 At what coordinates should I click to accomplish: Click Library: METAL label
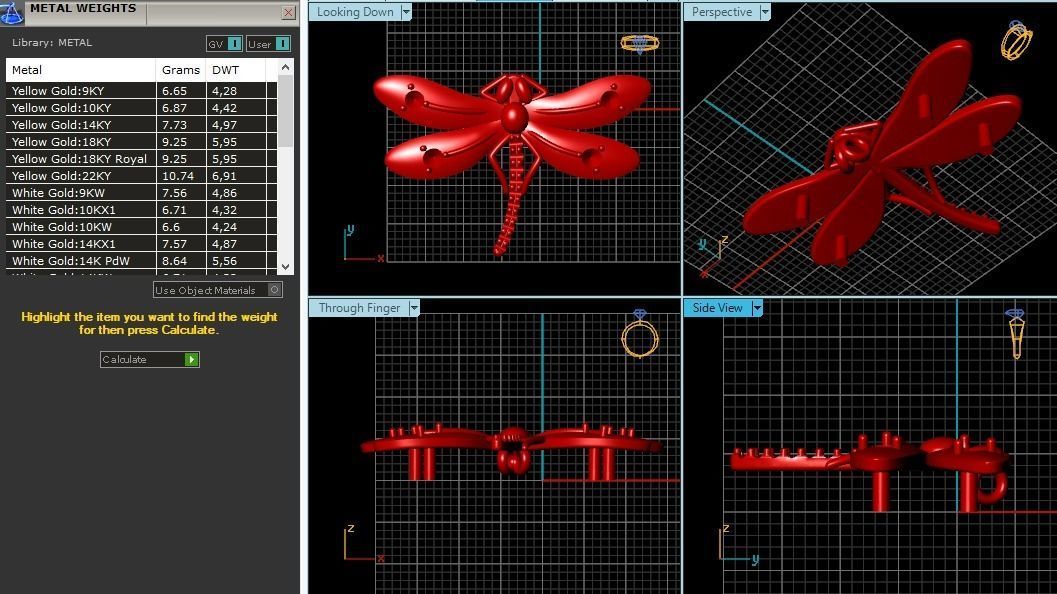(x=52, y=42)
